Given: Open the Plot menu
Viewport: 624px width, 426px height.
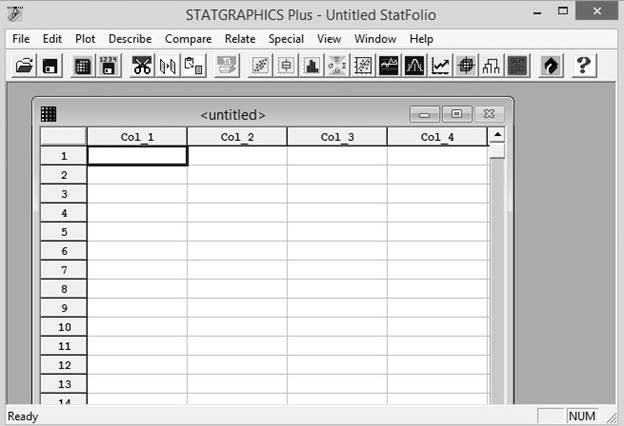Looking at the screenshot, I should [x=85, y=39].
